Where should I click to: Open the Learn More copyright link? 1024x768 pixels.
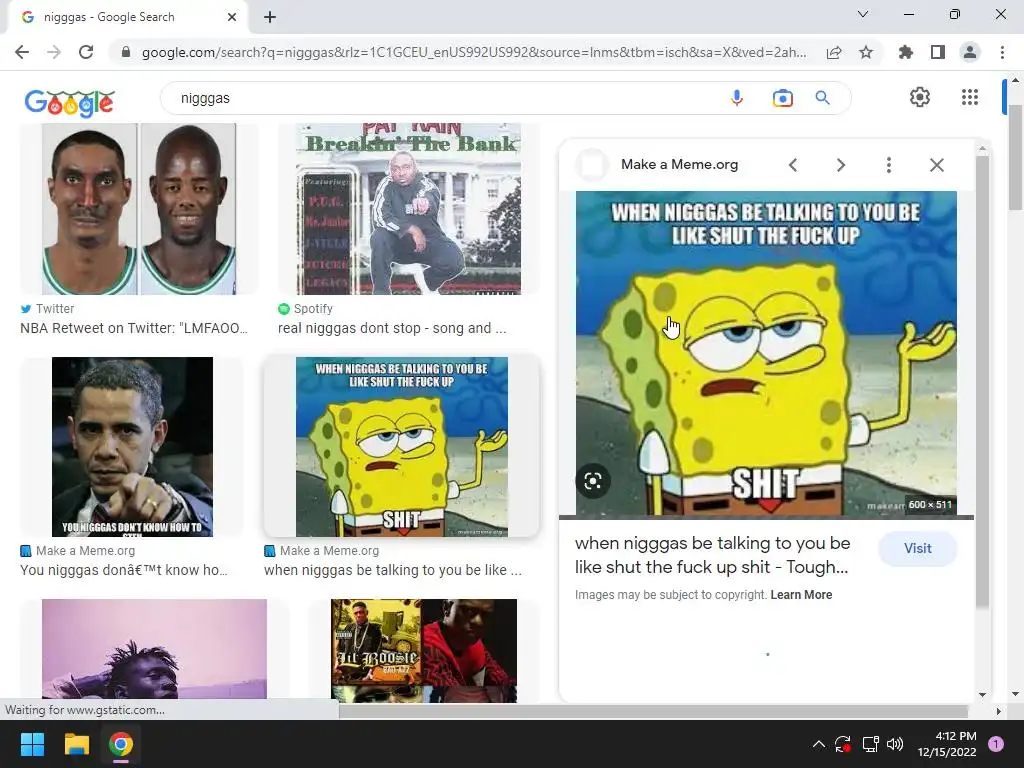click(x=801, y=595)
